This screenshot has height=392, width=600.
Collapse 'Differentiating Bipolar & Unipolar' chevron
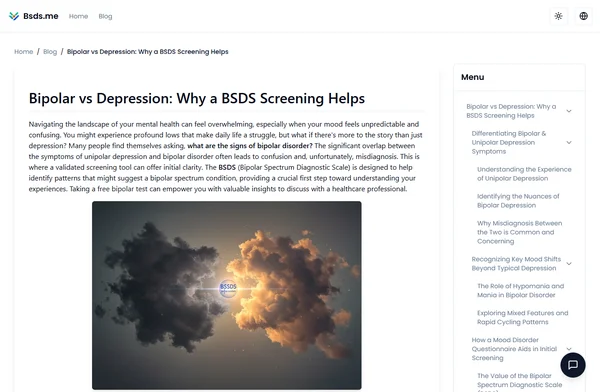tap(569, 142)
